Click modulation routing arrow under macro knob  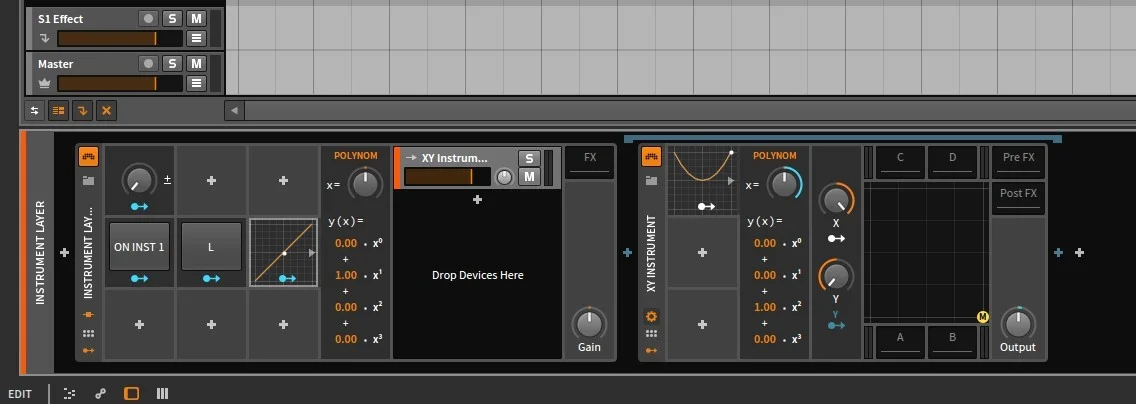tap(139, 206)
